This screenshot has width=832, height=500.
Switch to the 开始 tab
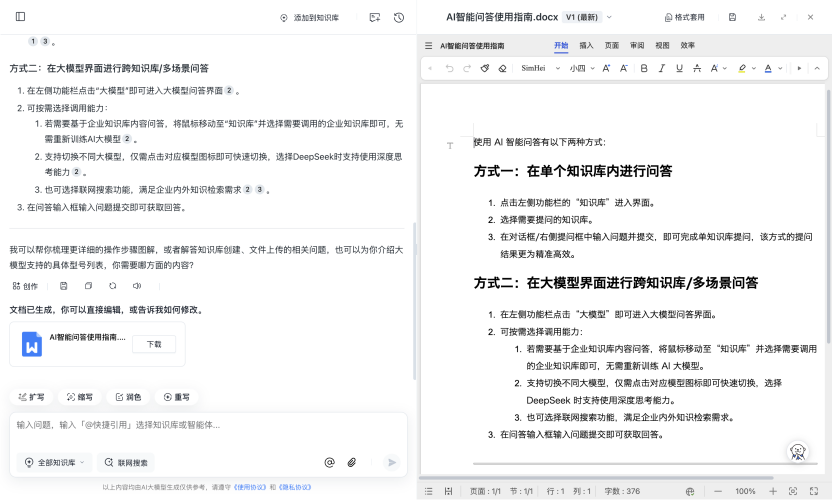coord(561,46)
